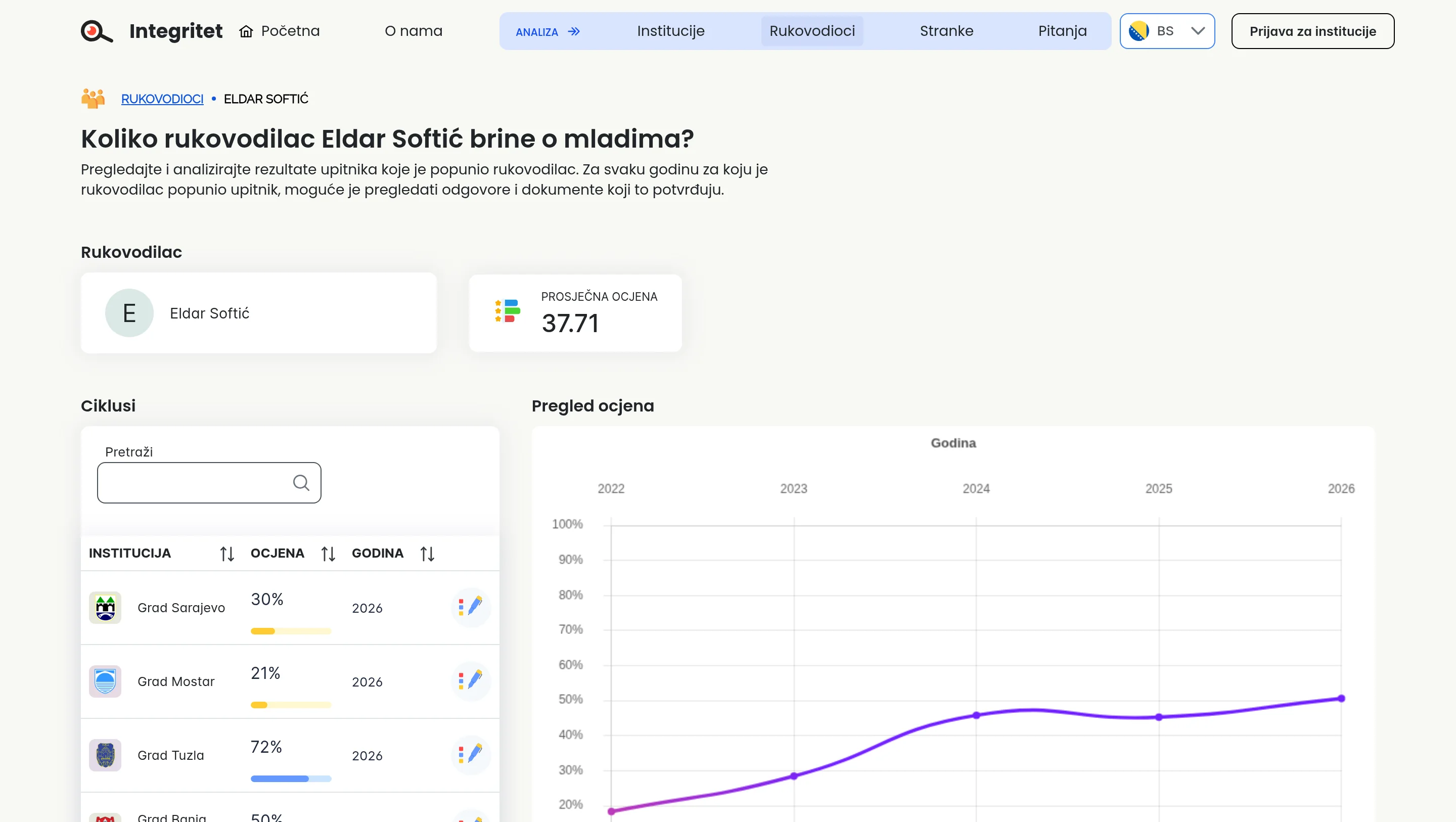Follow the RUKOVODIOCI breadcrumb link
This screenshot has height=822, width=1456.
162,99
